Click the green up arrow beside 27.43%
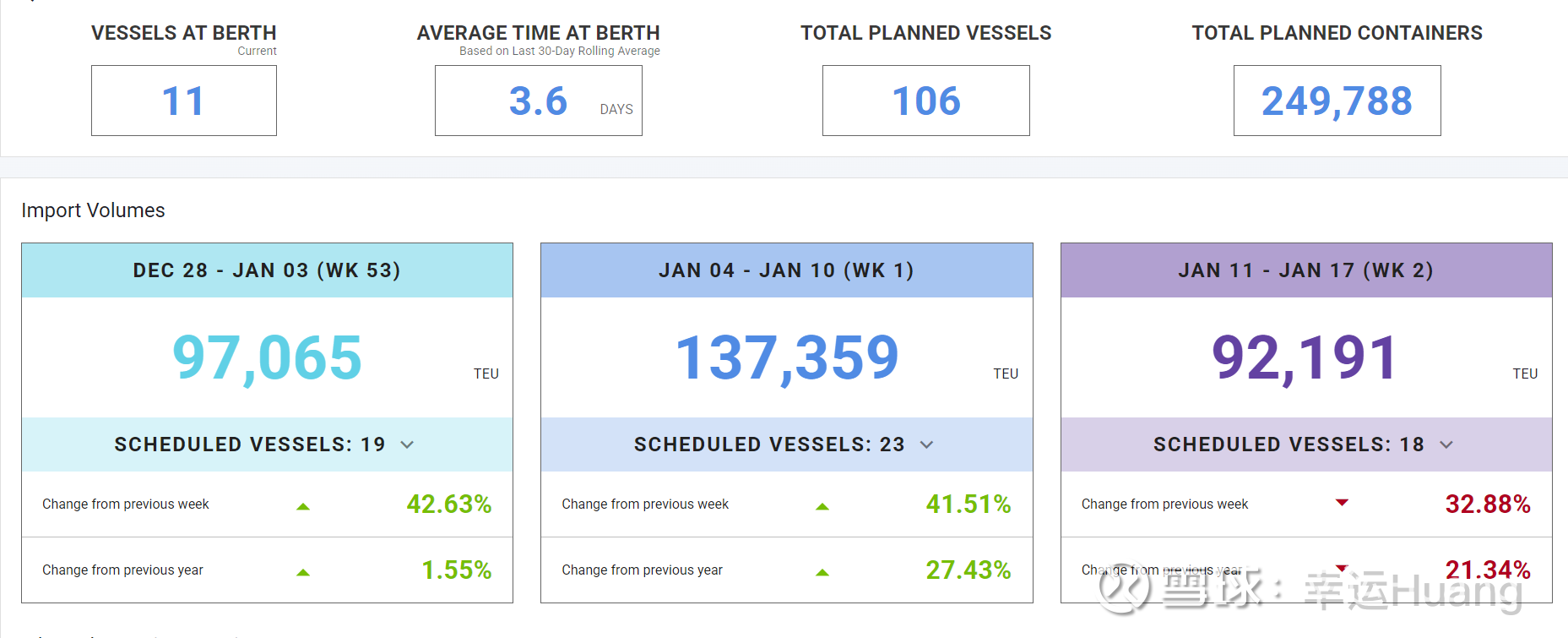 pyautogui.click(x=822, y=572)
